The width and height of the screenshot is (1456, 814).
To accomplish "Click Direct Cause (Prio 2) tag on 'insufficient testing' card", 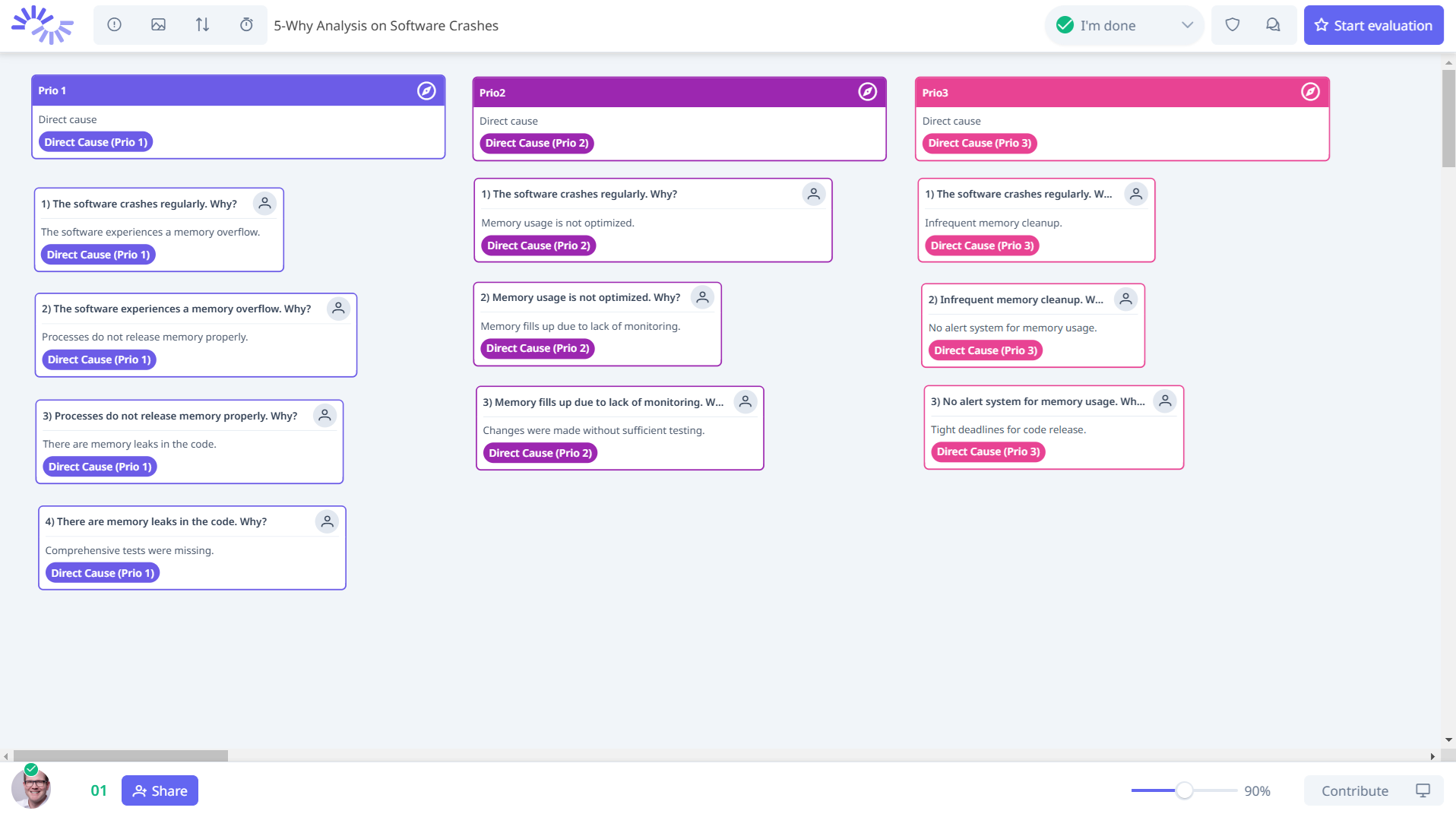I will pyautogui.click(x=540, y=453).
